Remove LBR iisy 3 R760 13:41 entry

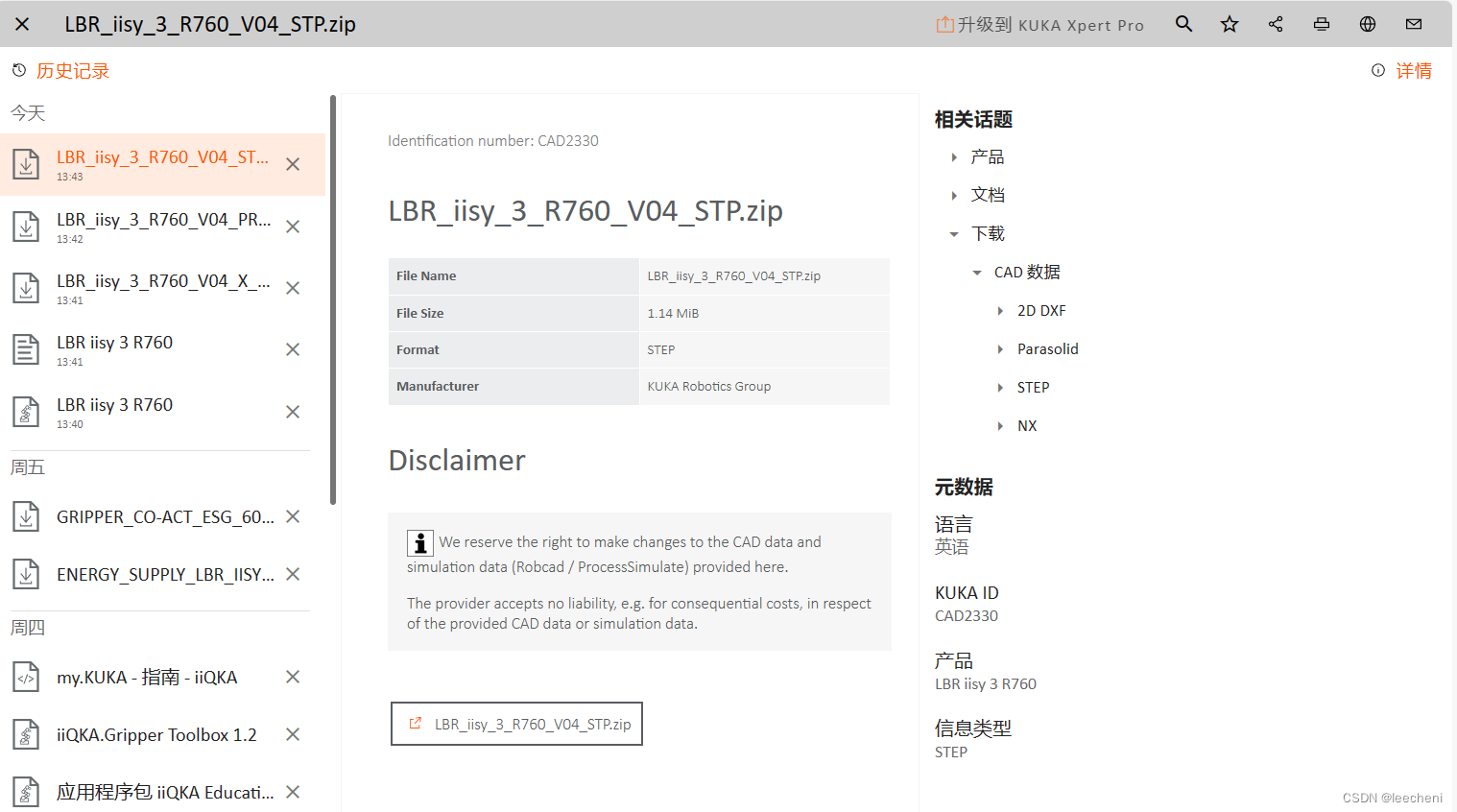click(x=293, y=349)
